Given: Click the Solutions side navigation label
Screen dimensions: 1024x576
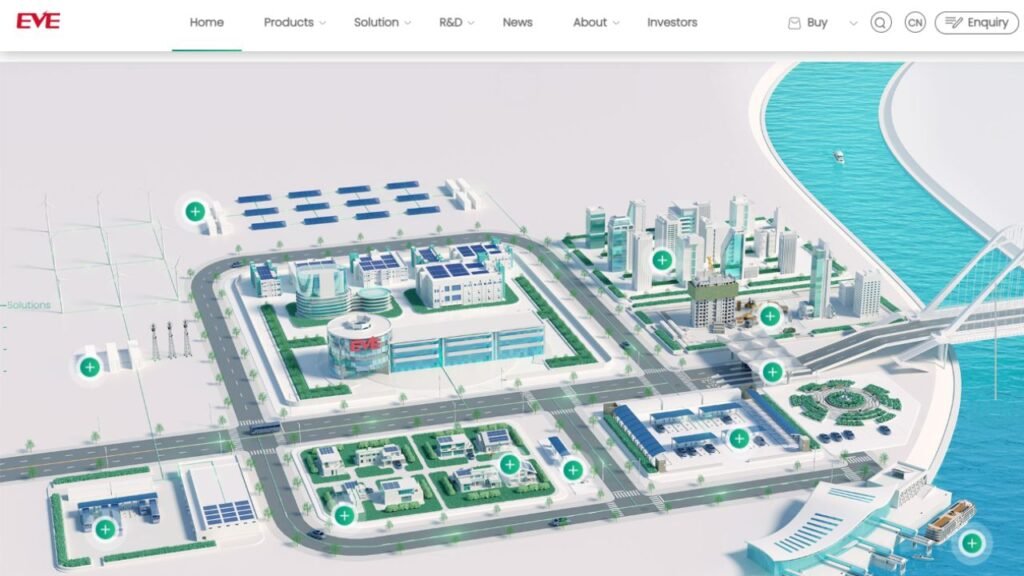Looking at the screenshot, I should tap(28, 305).
